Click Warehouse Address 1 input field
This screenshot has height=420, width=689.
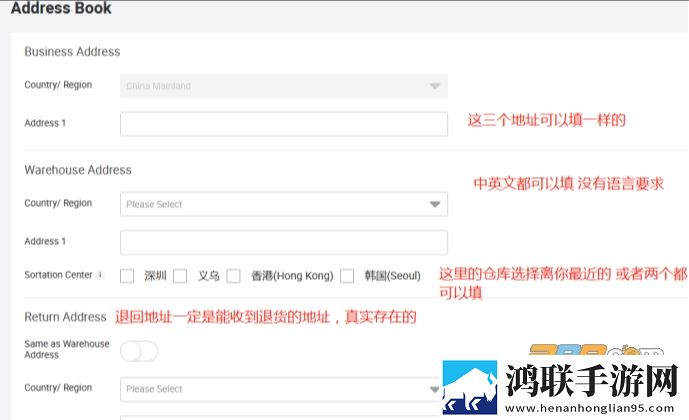click(x=284, y=242)
